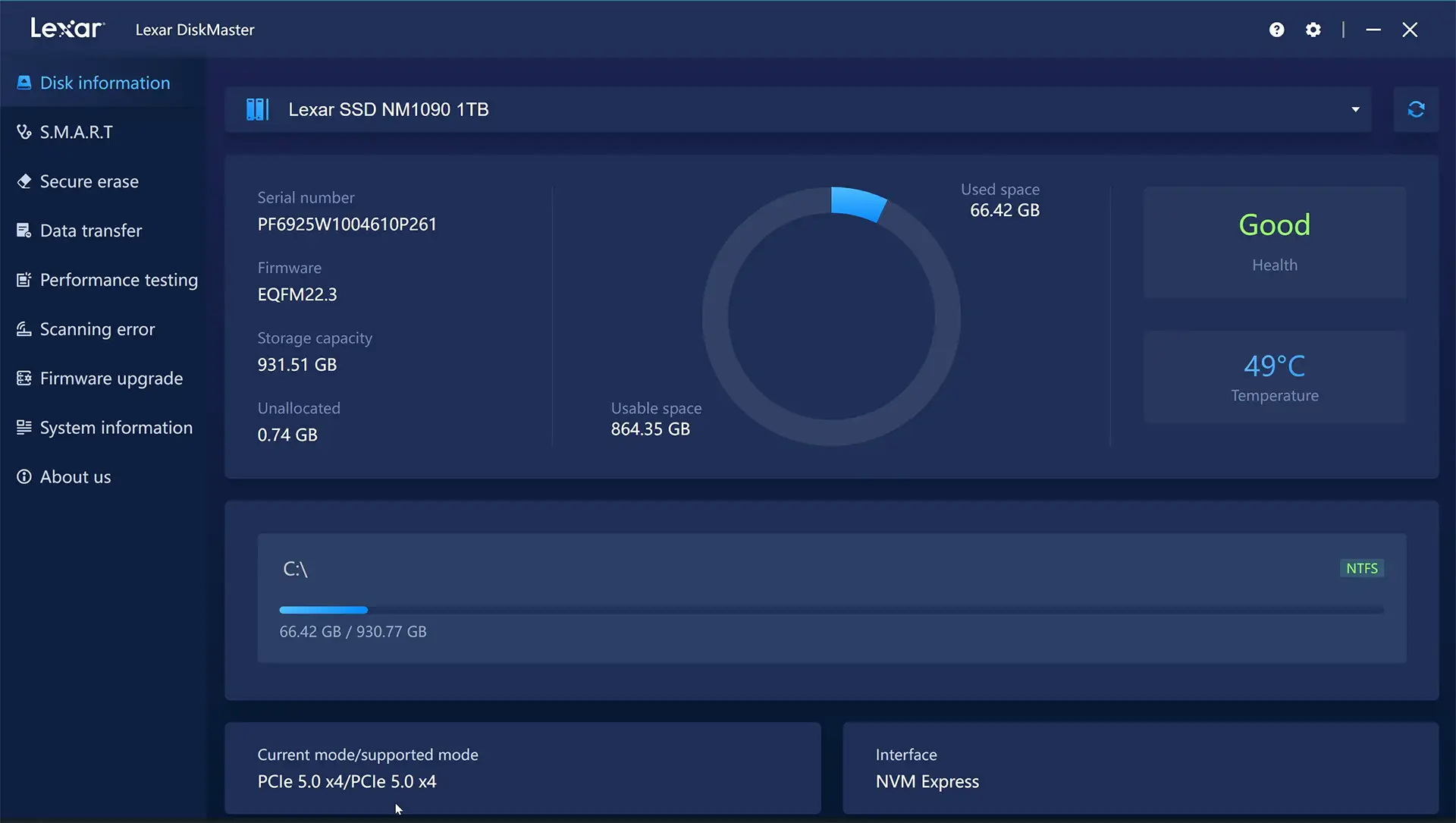This screenshot has height=823, width=1456.
Task: Open the Lexar SSD NM1090 1TB dropdown
Action: (798, 109)
